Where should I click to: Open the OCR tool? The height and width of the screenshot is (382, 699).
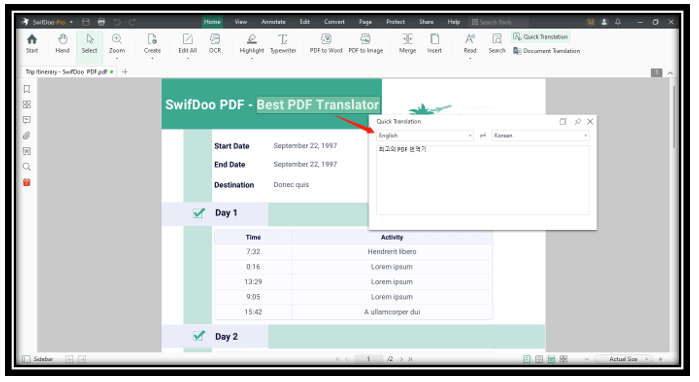coord(215,44)
